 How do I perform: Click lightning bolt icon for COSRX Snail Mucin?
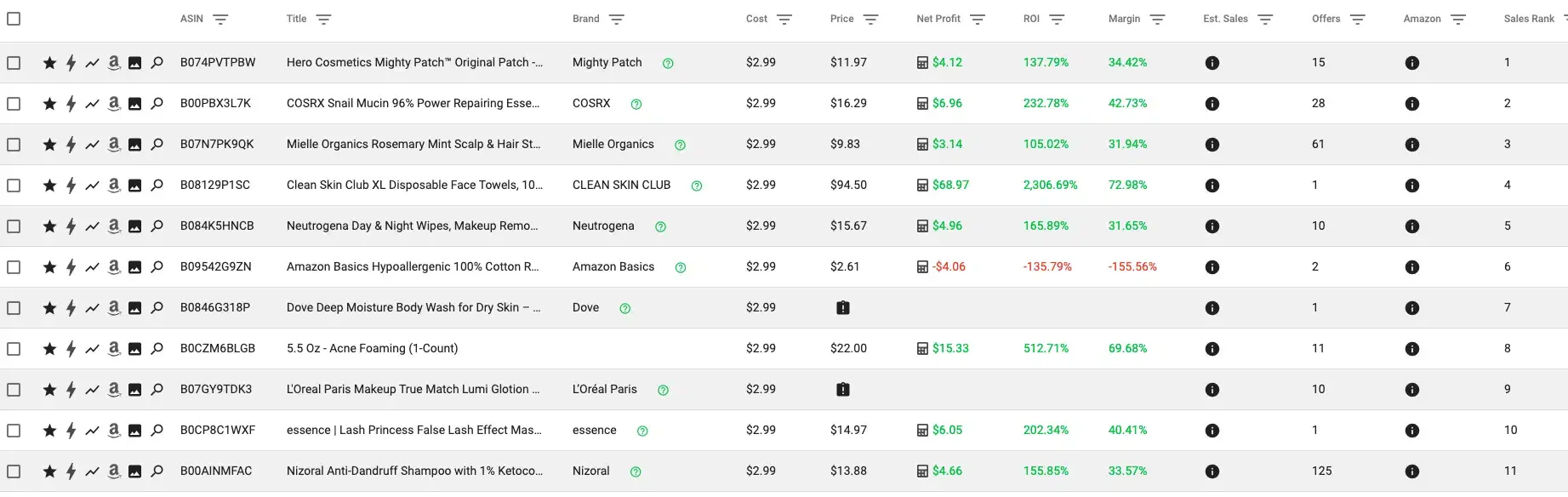[x=71, y=104]
